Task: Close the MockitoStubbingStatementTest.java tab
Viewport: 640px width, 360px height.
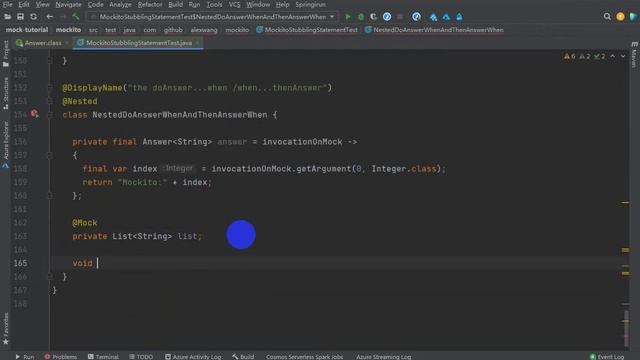Action: [198, 43]
